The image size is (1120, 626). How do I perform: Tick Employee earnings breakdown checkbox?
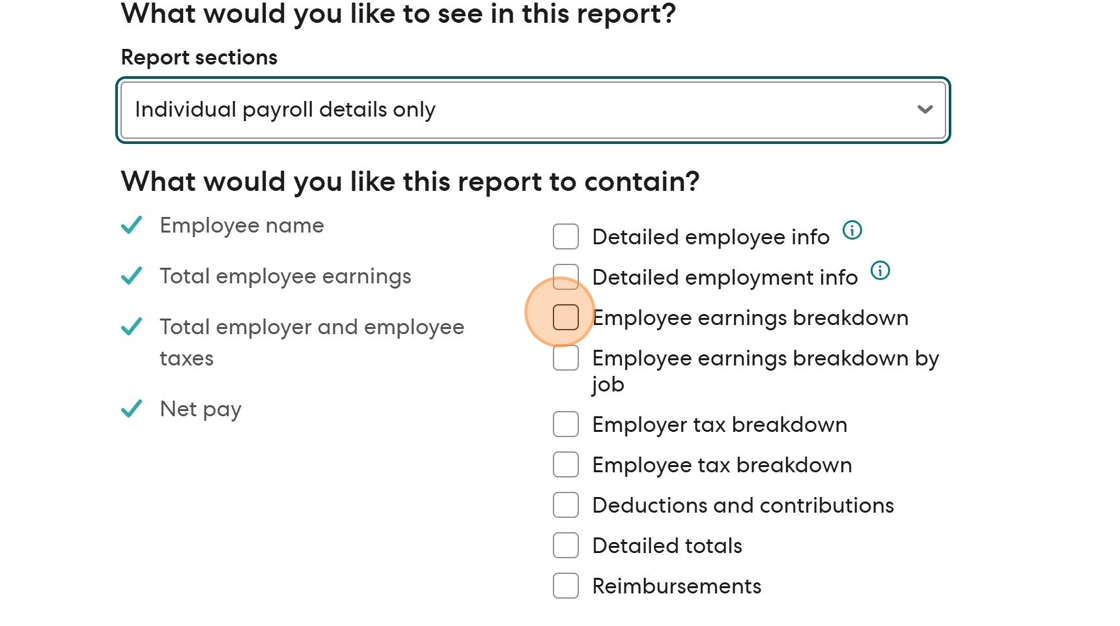click(566, 317)
